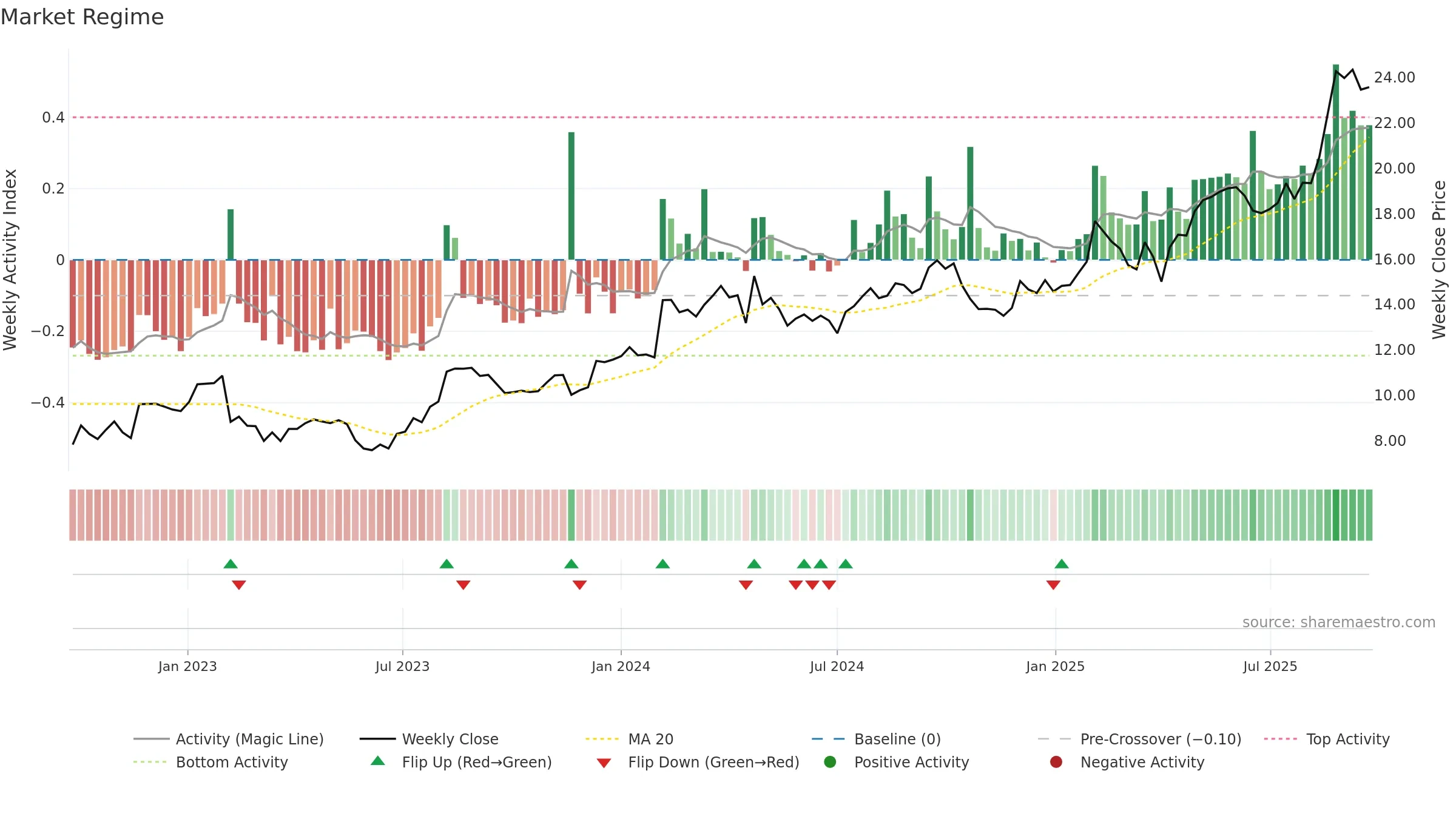Select the flip-down marker just before Jan 2025
This screenshot has width=1456, height=819.
(x=1053, y=585)
